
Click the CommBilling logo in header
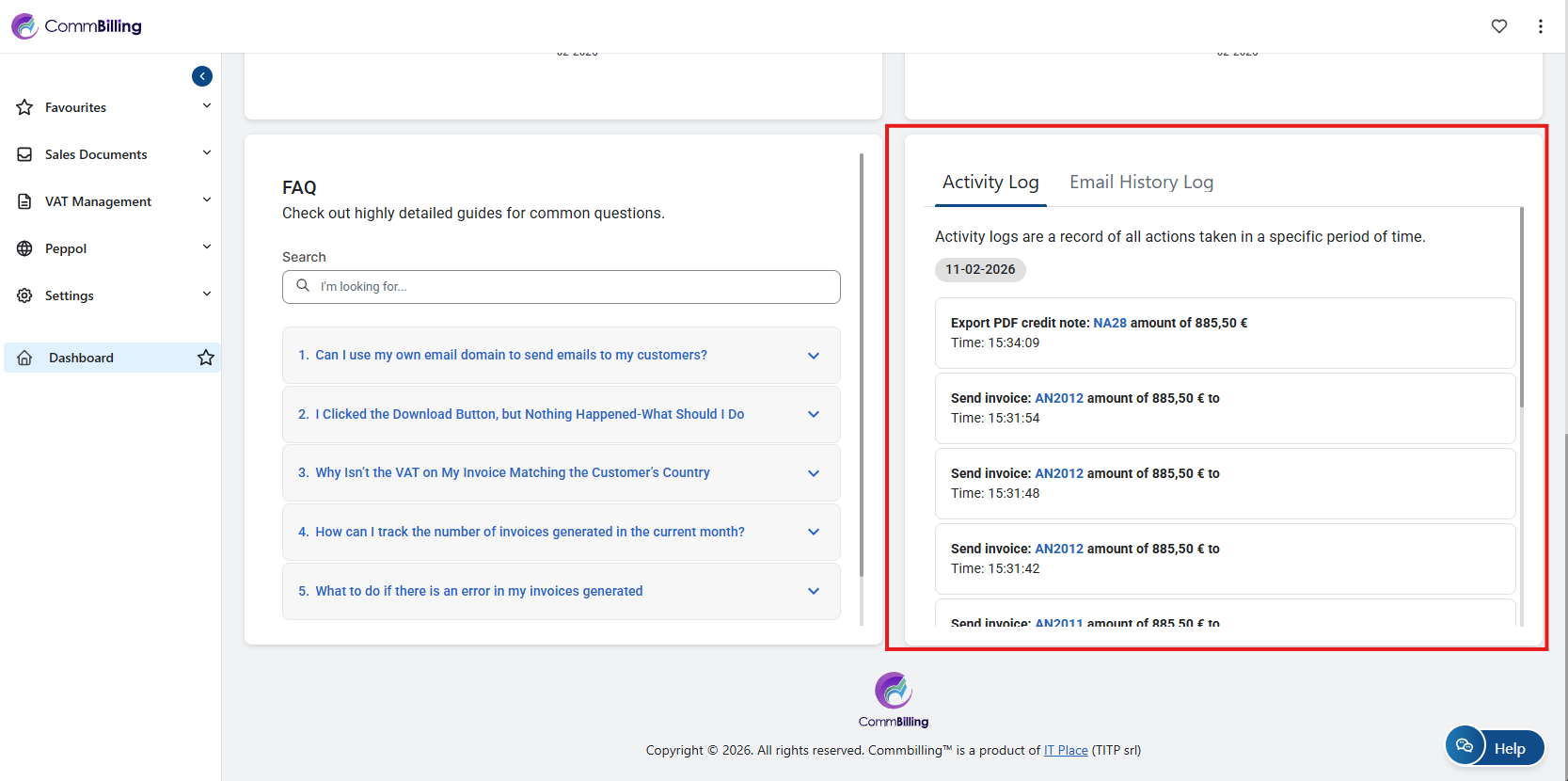[x=77, y=26]
